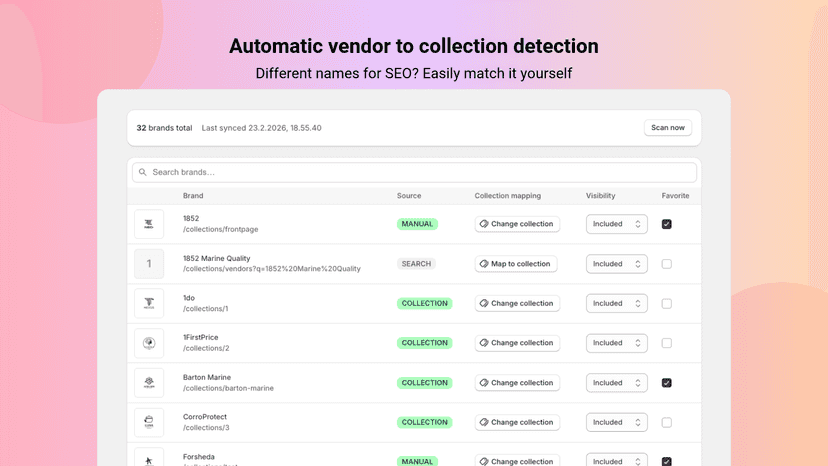This screenshot has width=828, height=466.
Task: Mark 1852 Marine Quality as favorite
Action: [x=666, y=264]
